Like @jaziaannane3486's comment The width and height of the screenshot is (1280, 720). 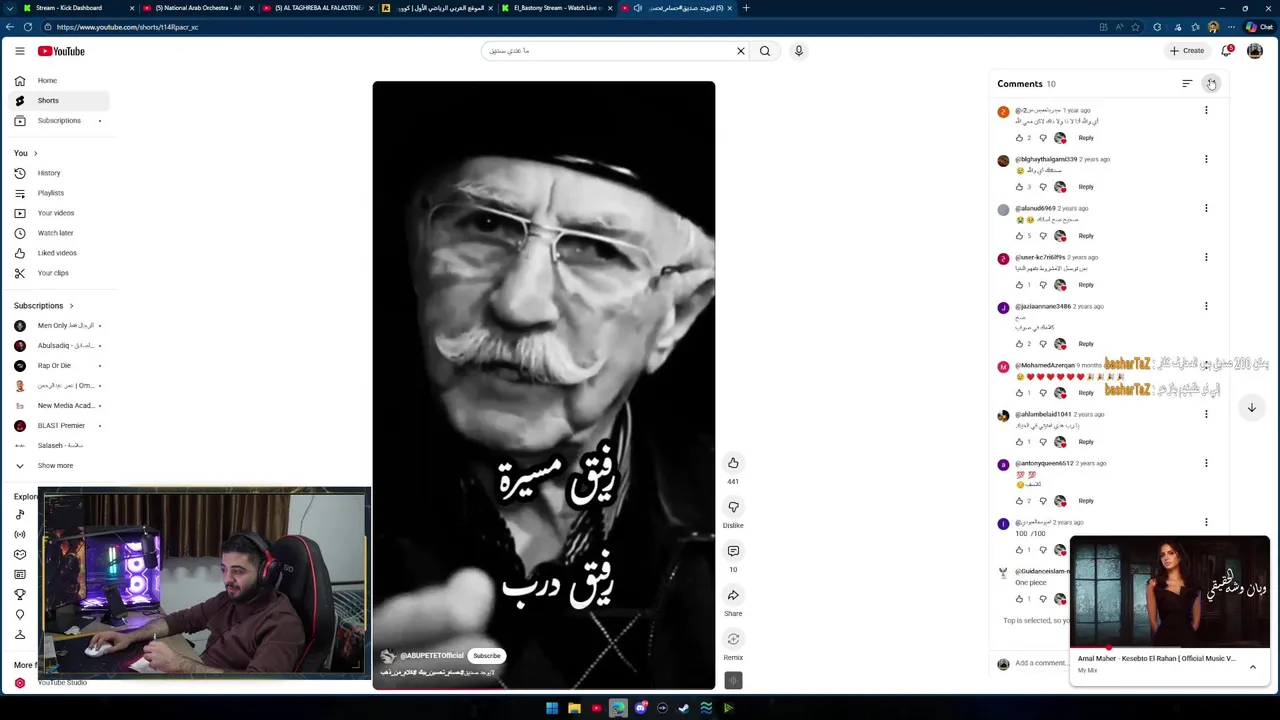tap(1019, 344)
